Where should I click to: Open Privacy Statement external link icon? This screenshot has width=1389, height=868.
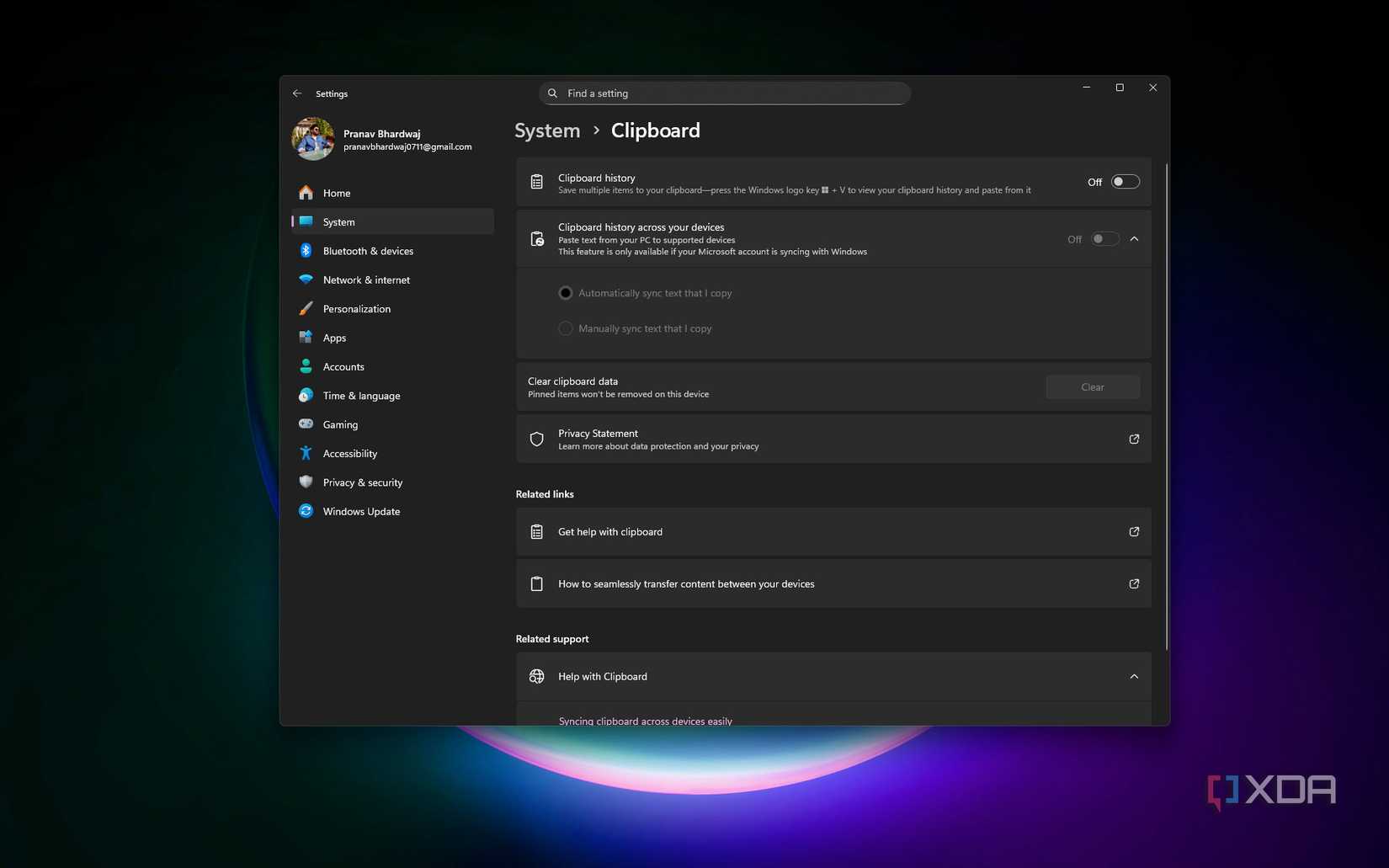coord(1134,439)
